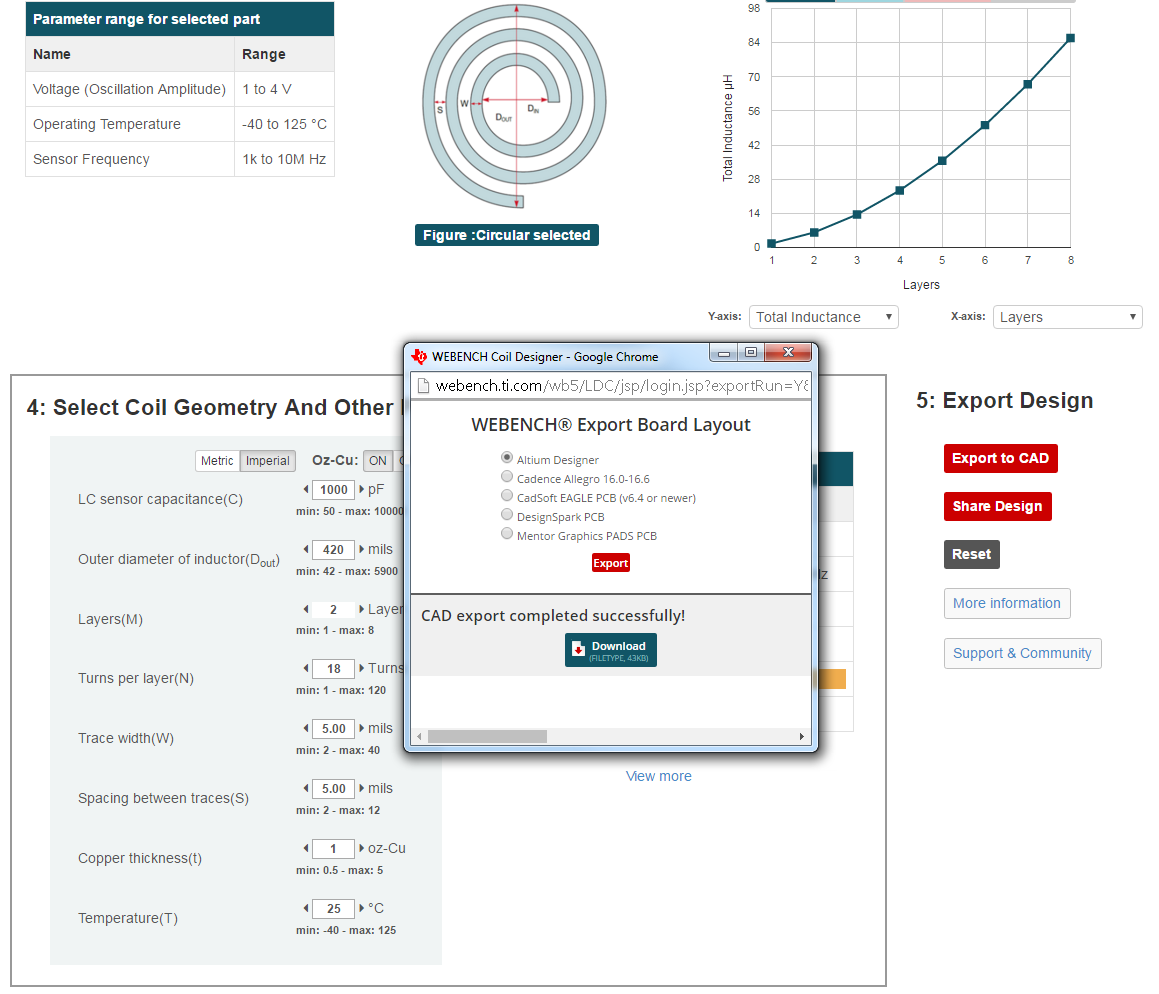1159x994 pixels.
Task: Close the WEBENCH Coil Designer popup
Action: point(788,353)
